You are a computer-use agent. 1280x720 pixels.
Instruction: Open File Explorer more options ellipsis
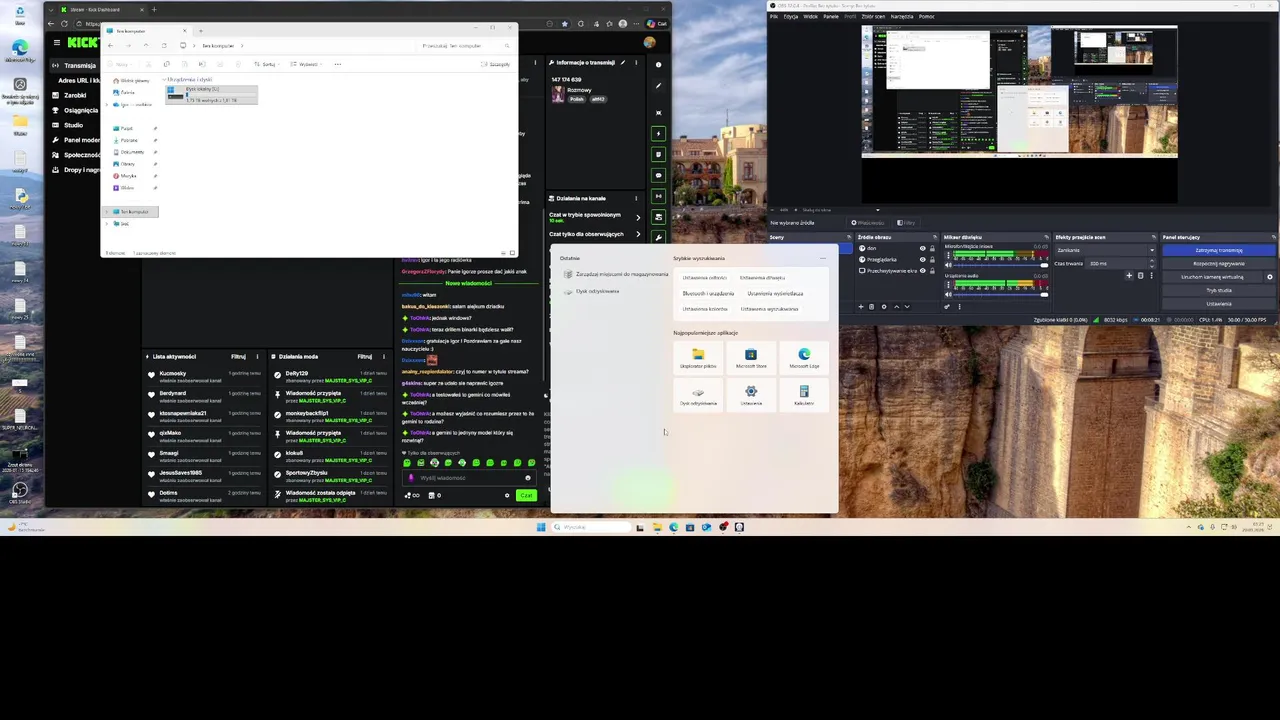click(x=338, y=64)
